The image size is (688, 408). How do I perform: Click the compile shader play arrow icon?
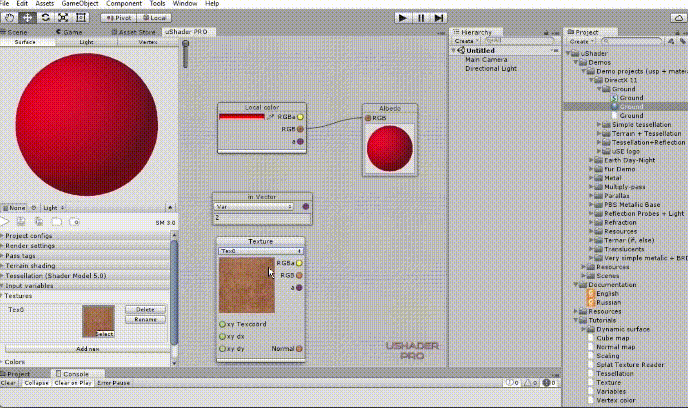pyautogui.click(x=4, y=222)
